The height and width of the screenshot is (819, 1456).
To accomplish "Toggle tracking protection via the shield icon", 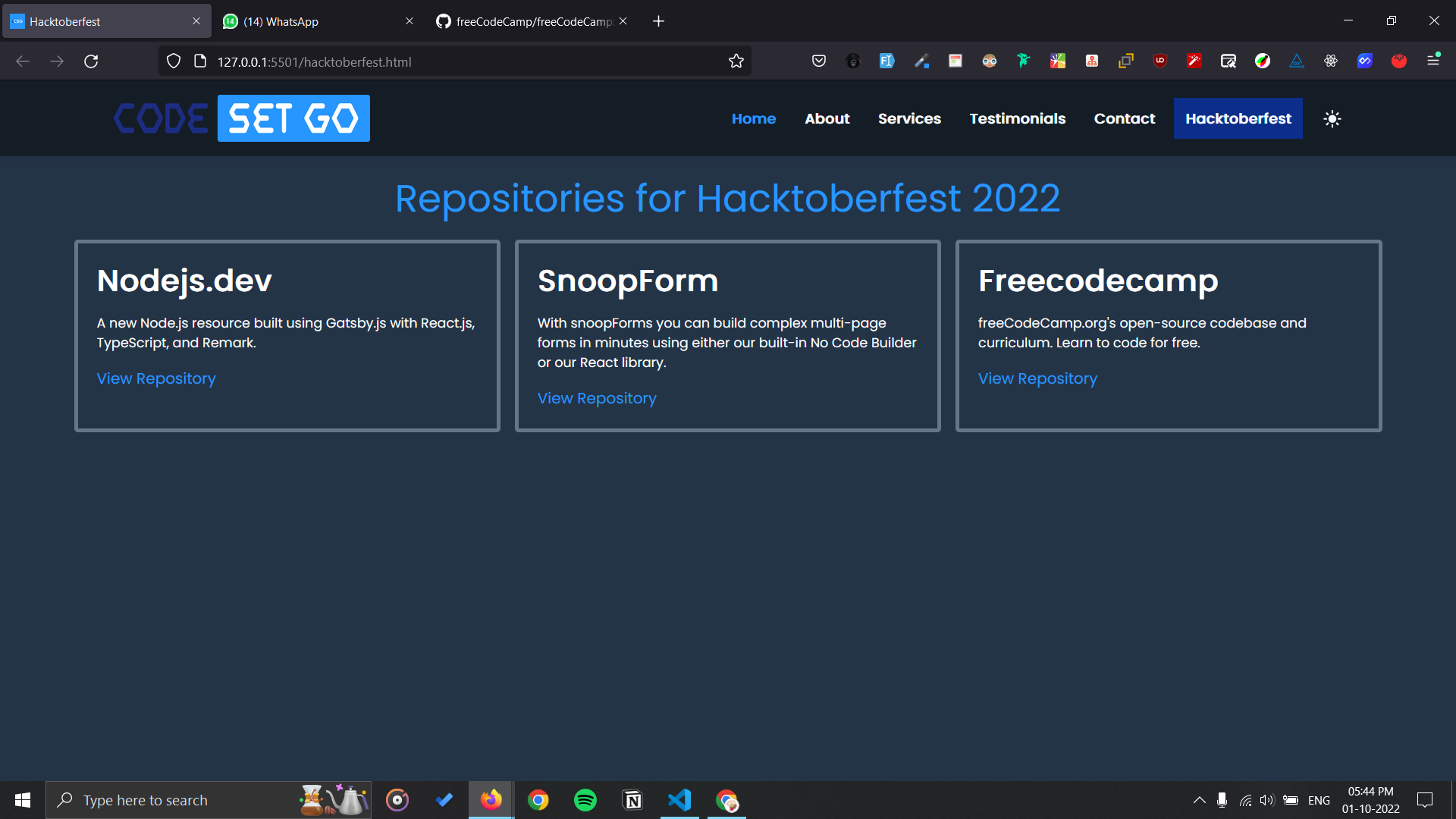I will [173, 61].
